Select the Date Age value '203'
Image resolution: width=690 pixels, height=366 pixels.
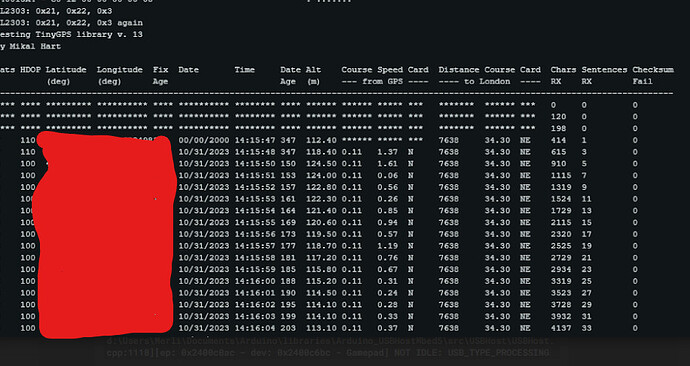coord(288,328)
